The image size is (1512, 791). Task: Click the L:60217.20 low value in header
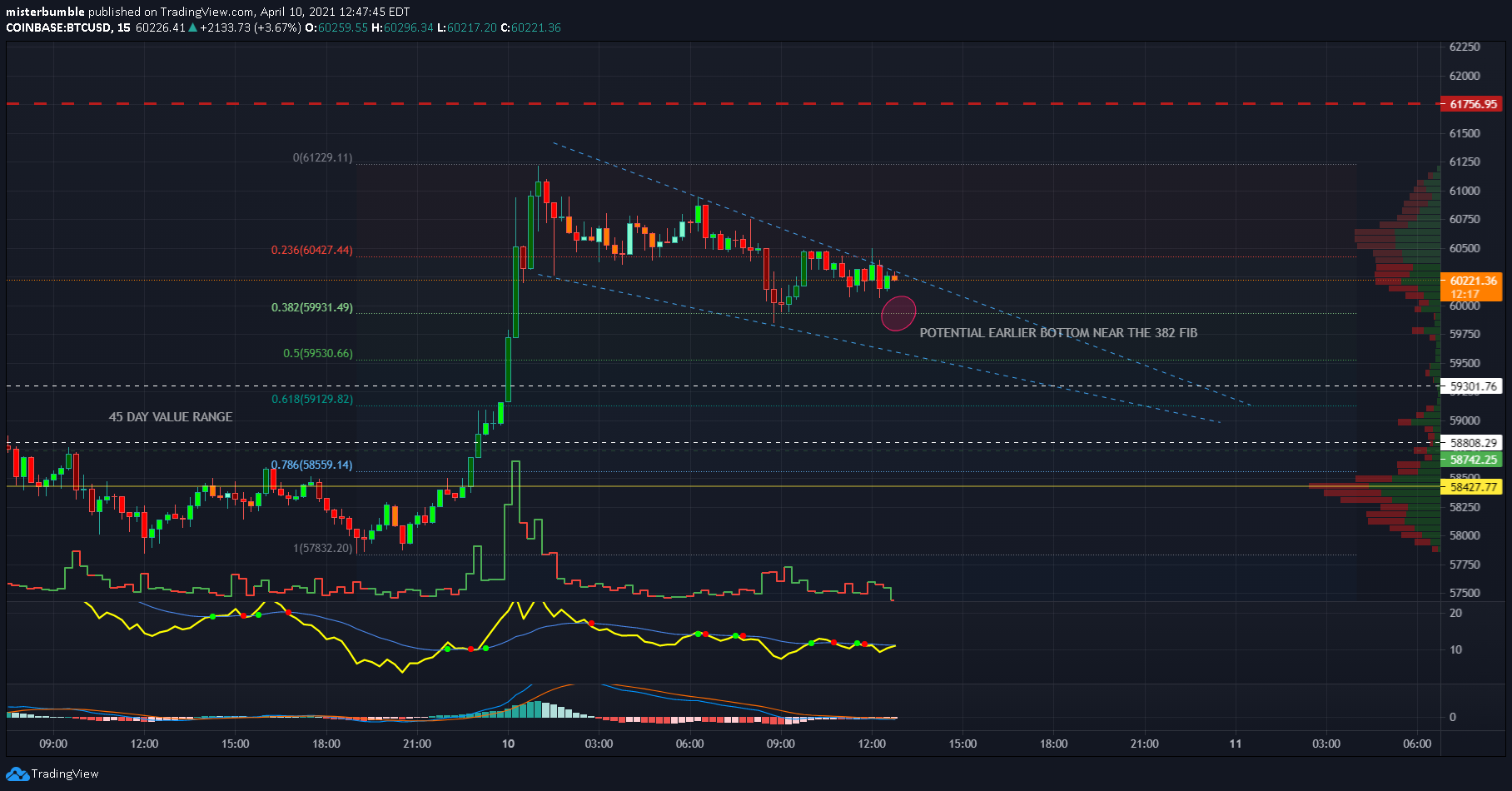(467, 27)
